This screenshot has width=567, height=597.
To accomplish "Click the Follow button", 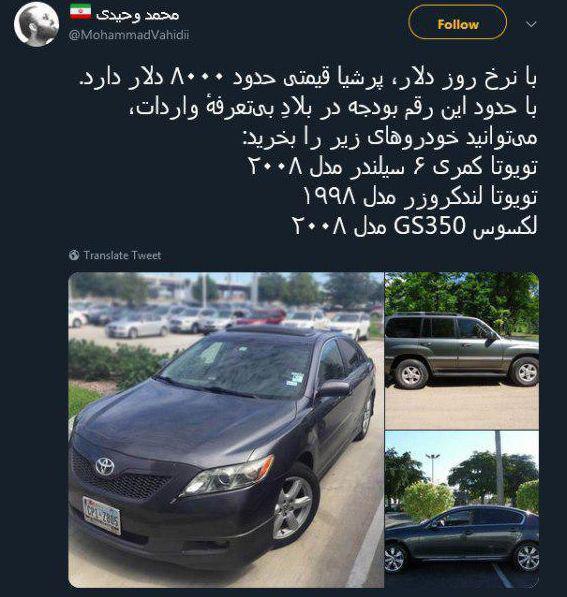I will coord(457,22).
